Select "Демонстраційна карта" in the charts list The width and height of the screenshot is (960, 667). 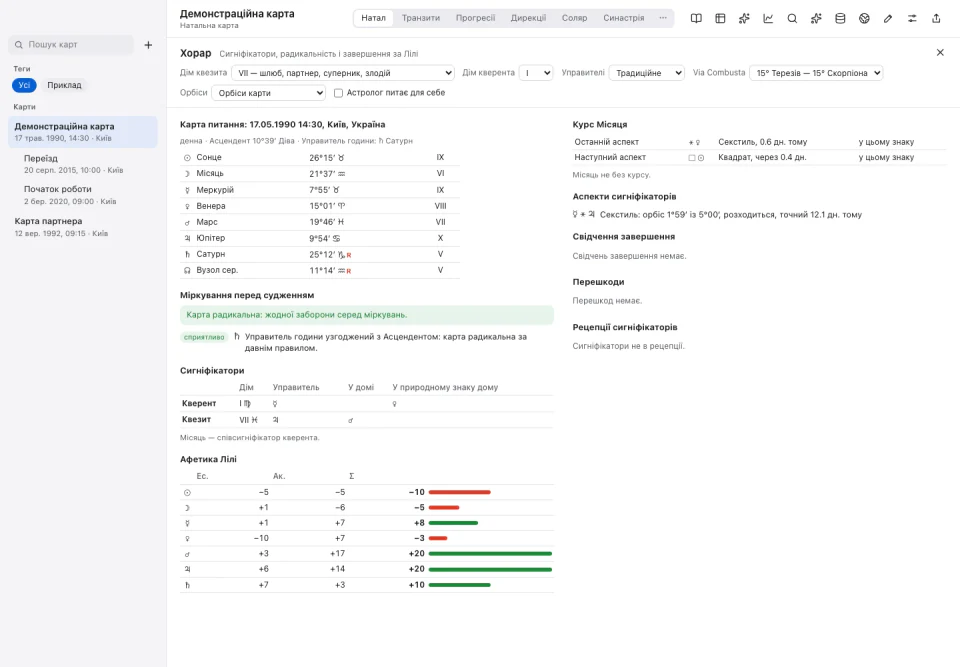click(83, 132)
